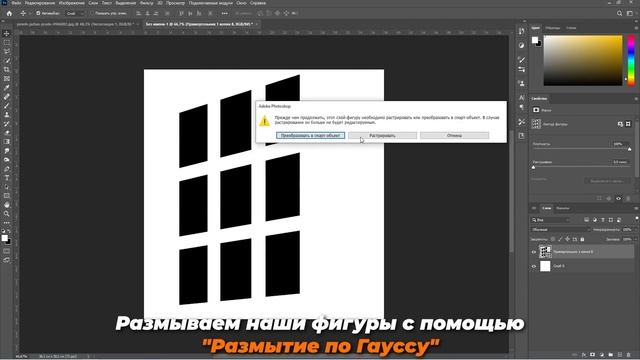Viewport: 640px width, 360px height.
Task: Select the Zoom tool
Action: tap(7, 213)
